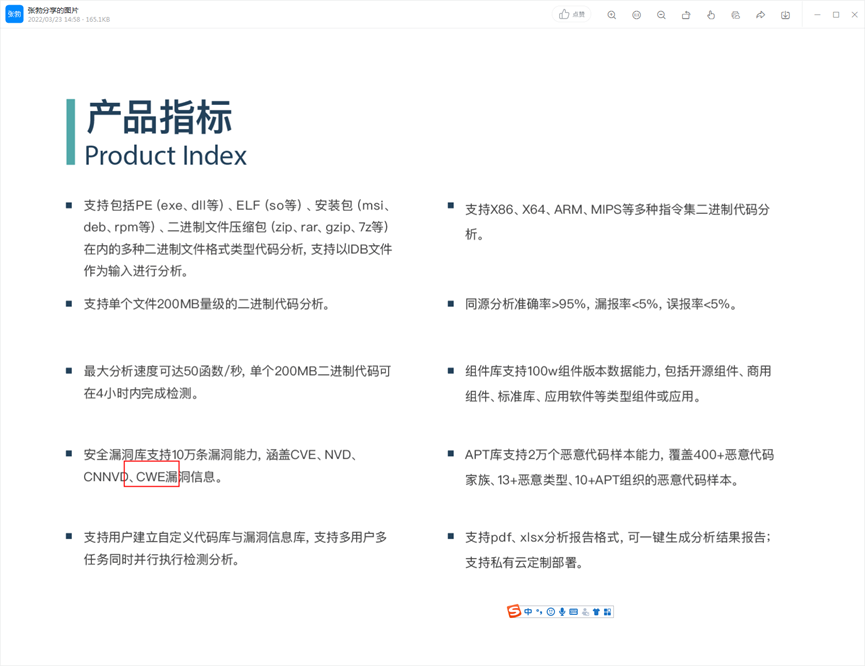Image resolution: width=865 pixels, height=666 pixels.
Task: Open the Sogou skin shirt icon
Action: 597,611
